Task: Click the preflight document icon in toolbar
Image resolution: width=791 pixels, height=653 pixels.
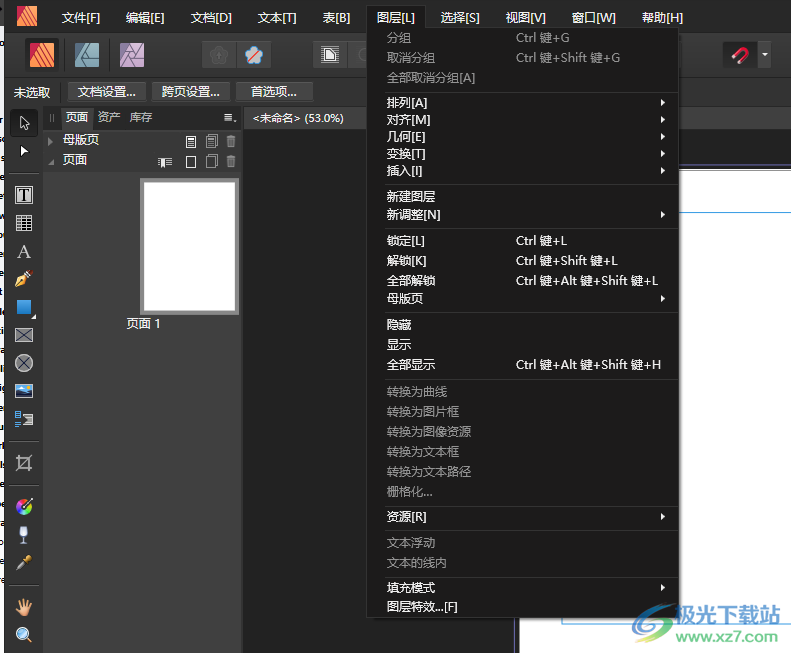Action: (329, 55)
